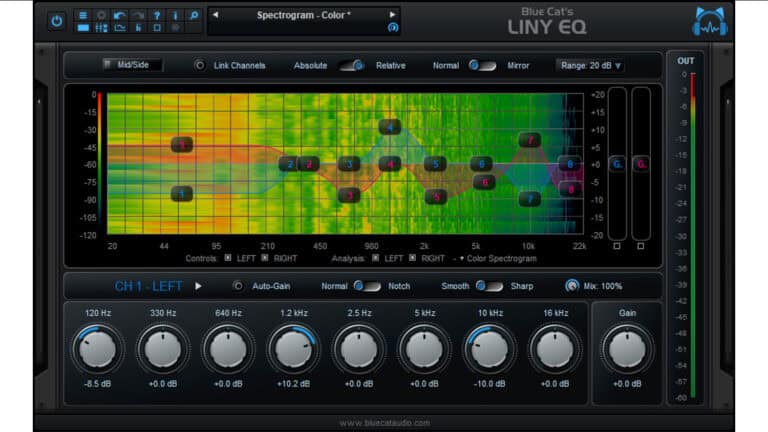This screenshot has height=432, width=768.
Task: Select red band 5 node on graph
Action: (x=435, y=197)
